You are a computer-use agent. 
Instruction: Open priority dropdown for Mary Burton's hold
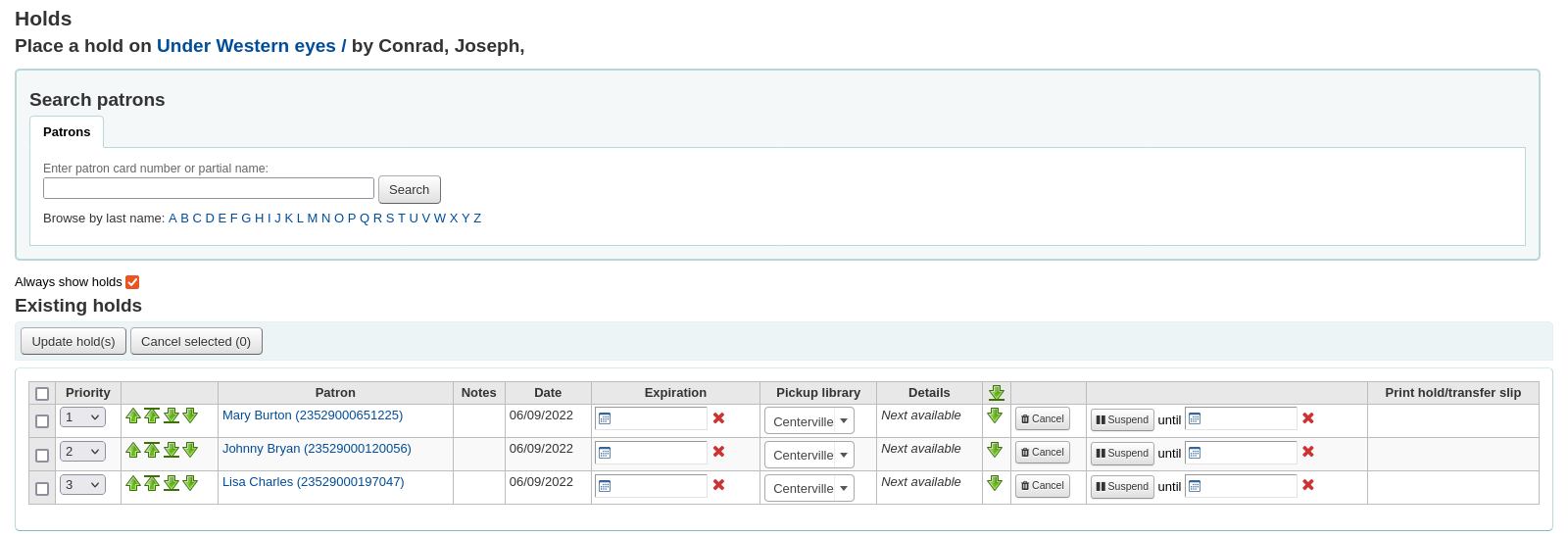tap(82, 417)
